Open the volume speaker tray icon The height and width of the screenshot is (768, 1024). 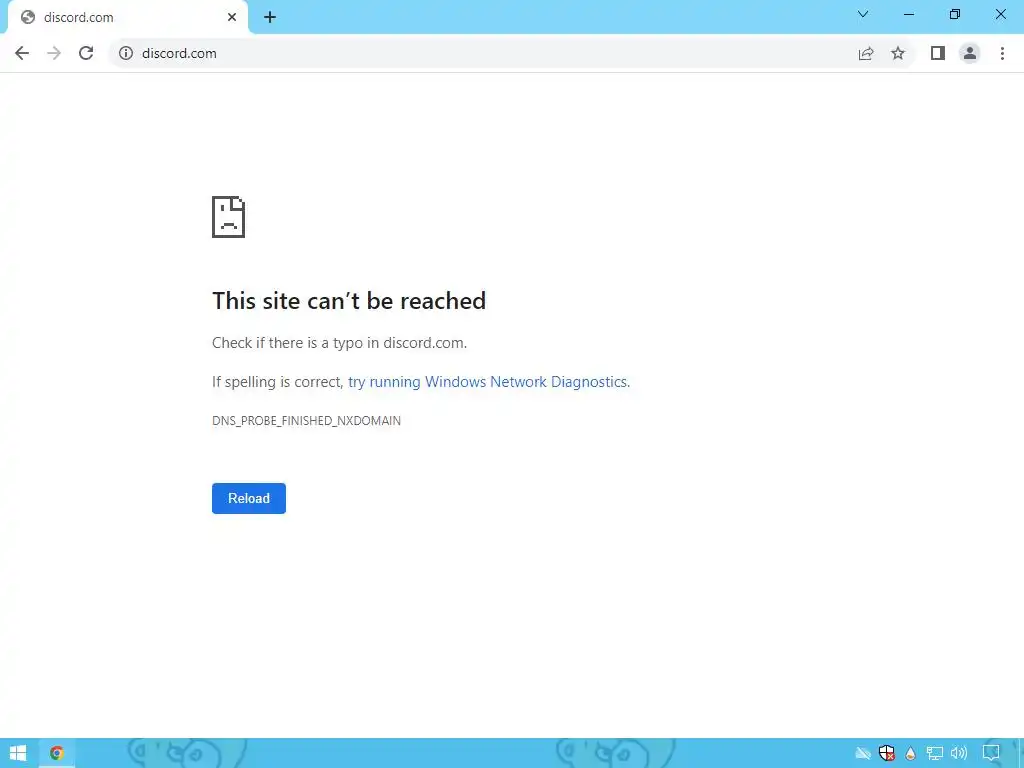959,754
